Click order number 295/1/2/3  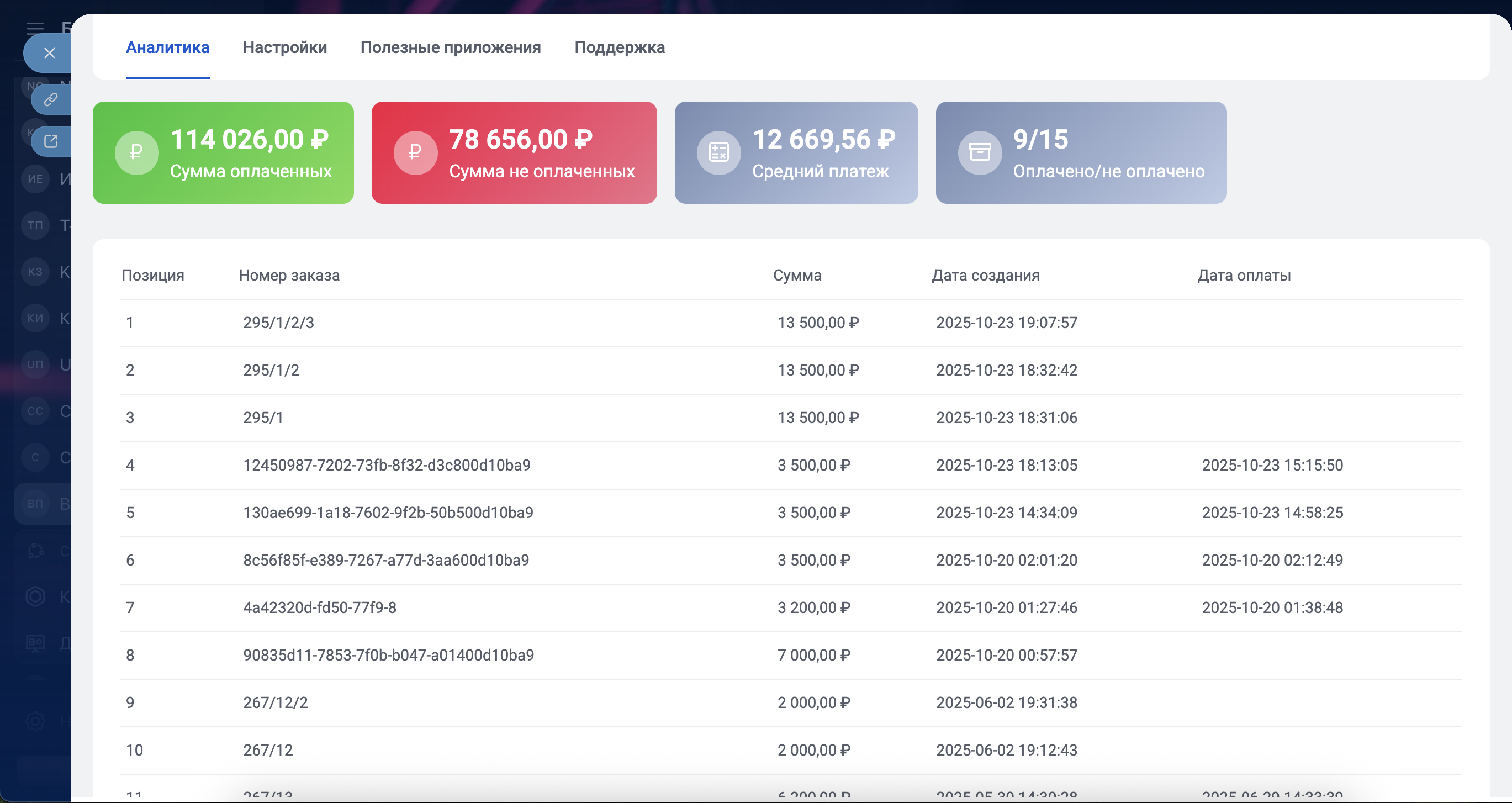click(x=278, y=323)
